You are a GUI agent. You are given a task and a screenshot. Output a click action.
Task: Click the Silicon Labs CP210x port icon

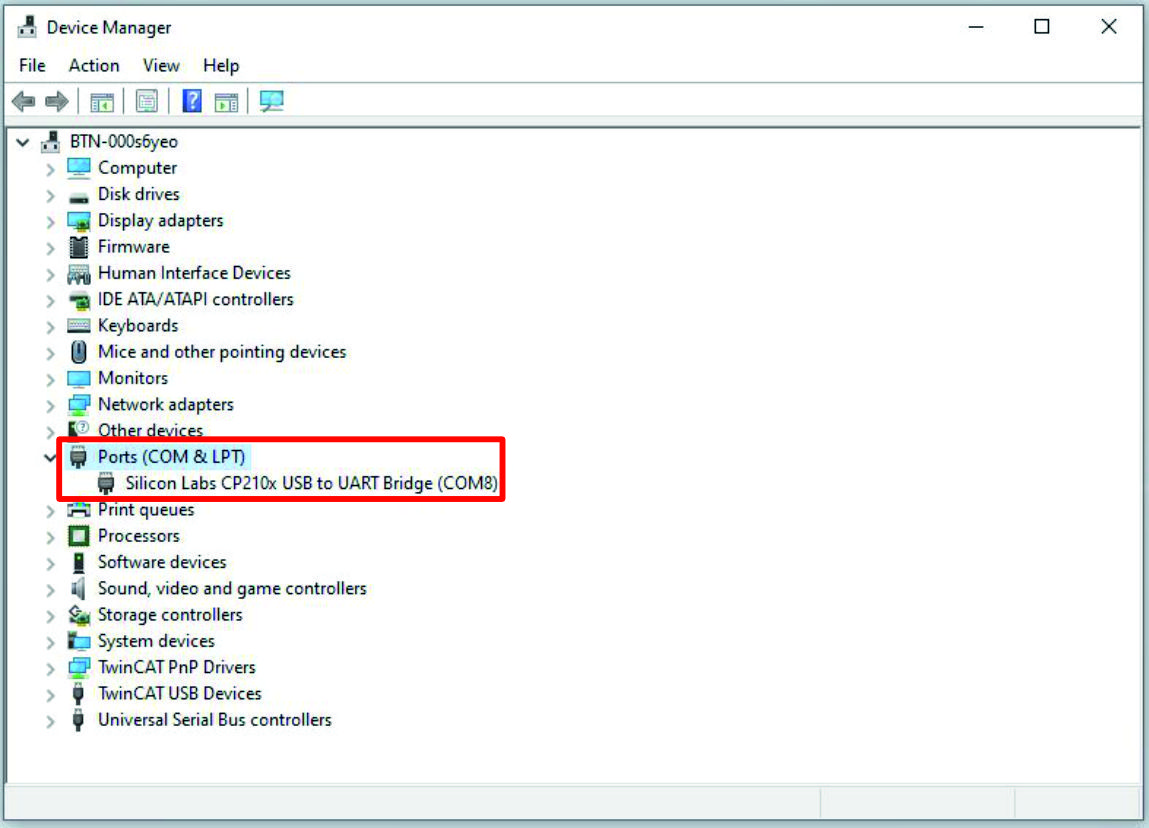(106, 484)
